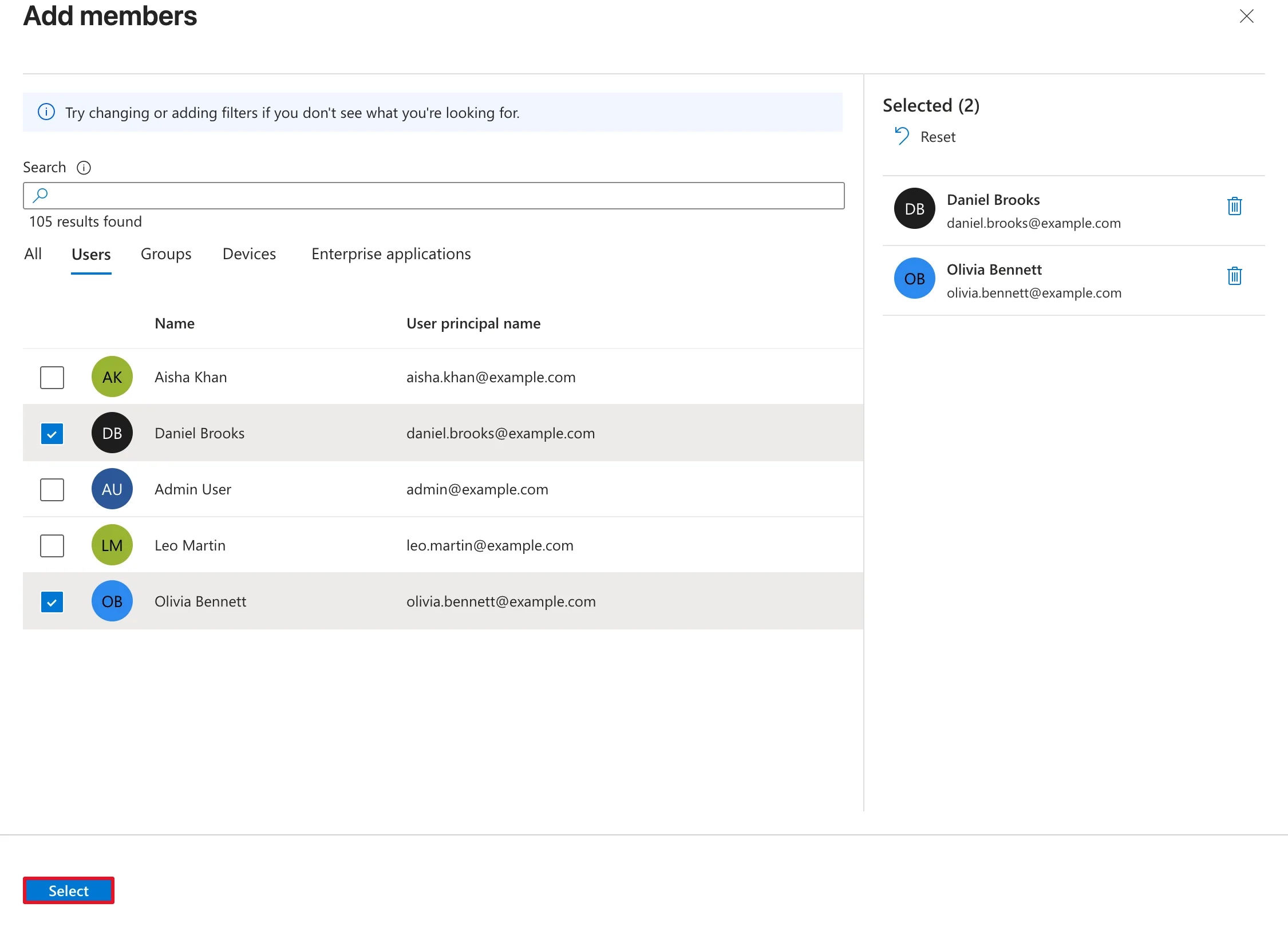This screenshot has height=927, width=1288.
Task: Click the magnifier icon in search box
Action: pos(40,195)
